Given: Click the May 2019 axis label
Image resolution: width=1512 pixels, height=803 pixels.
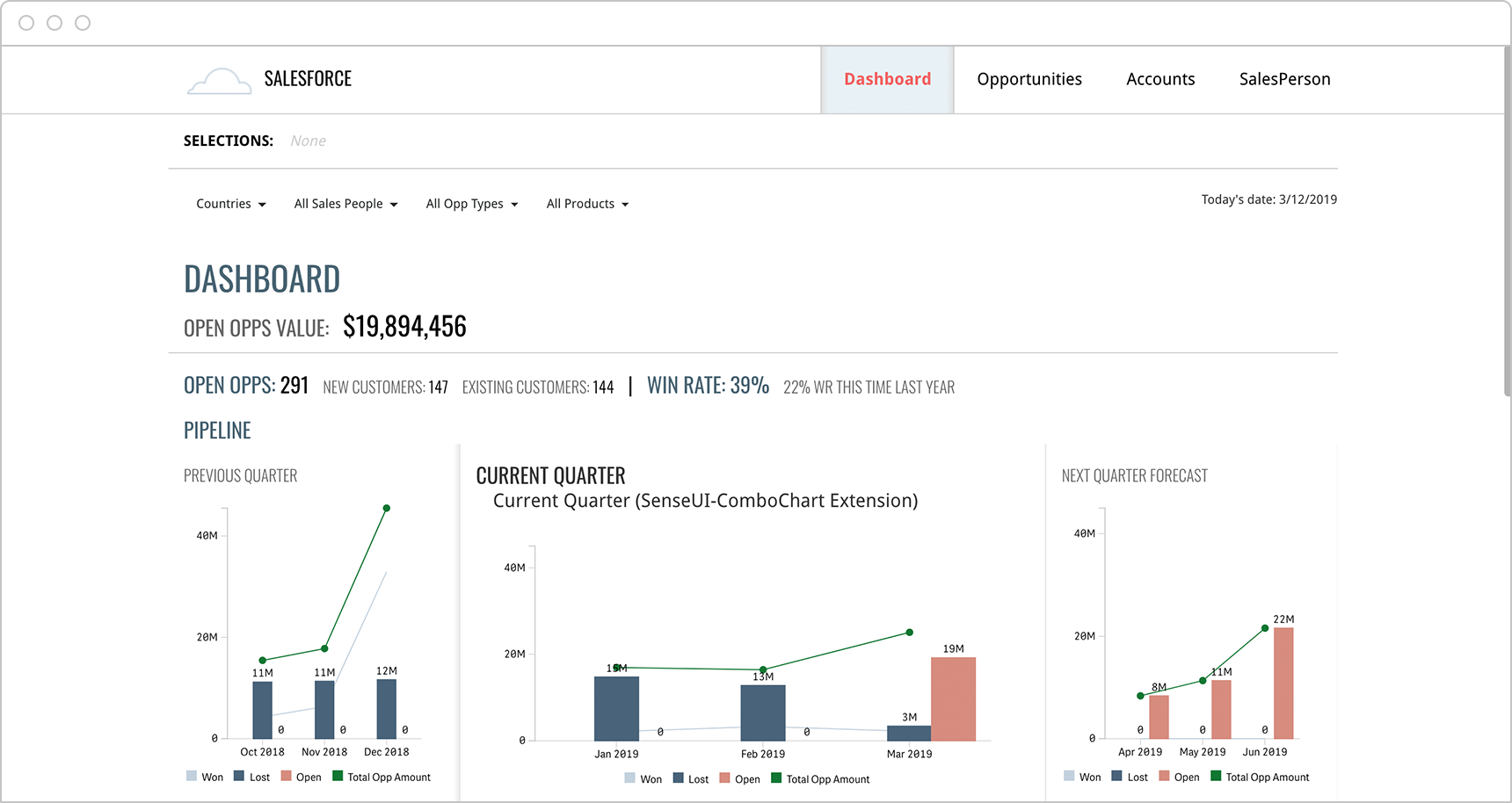Looking at the screenshot, I should pyautogui.click(x=1203, y=752).
